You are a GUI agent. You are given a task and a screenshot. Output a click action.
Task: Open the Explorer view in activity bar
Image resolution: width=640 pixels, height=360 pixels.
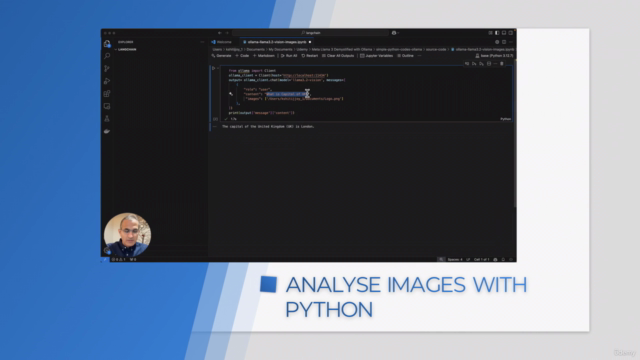(x=107, y=44)
